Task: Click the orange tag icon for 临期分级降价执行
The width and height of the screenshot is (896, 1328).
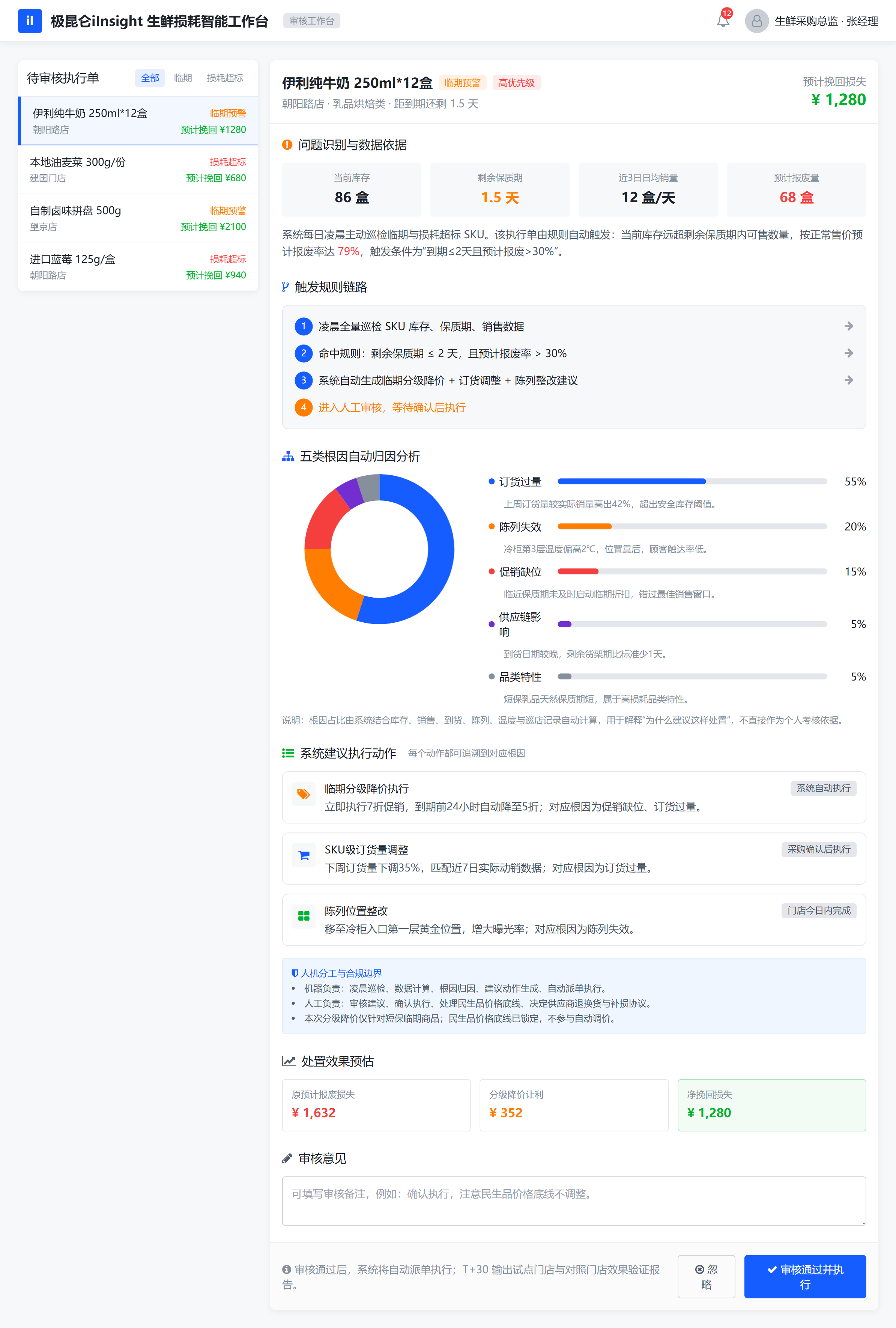Action: tap(304, 794)
